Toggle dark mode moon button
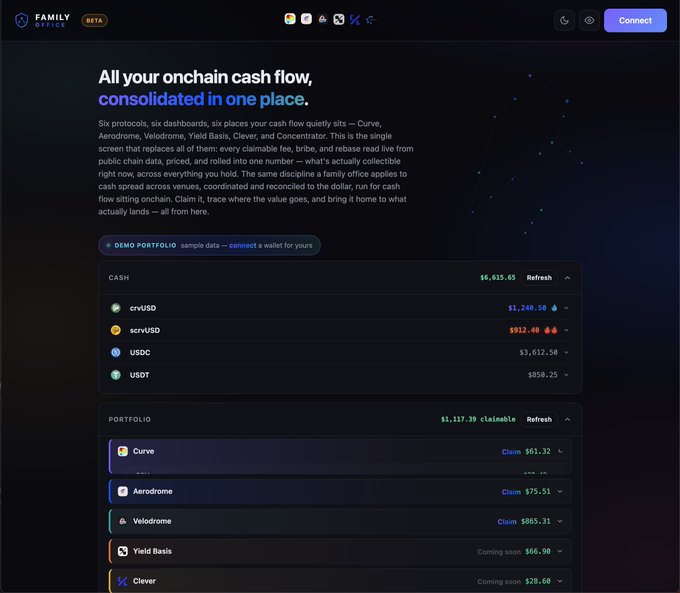This screenshot has height=593, width=680. click(564, 20)
